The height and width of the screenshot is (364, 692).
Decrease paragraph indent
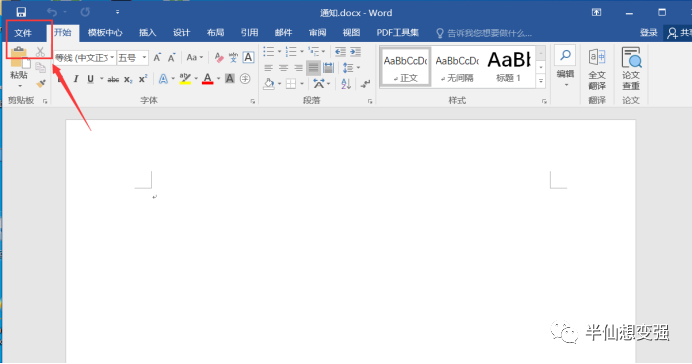pos(340,52)
